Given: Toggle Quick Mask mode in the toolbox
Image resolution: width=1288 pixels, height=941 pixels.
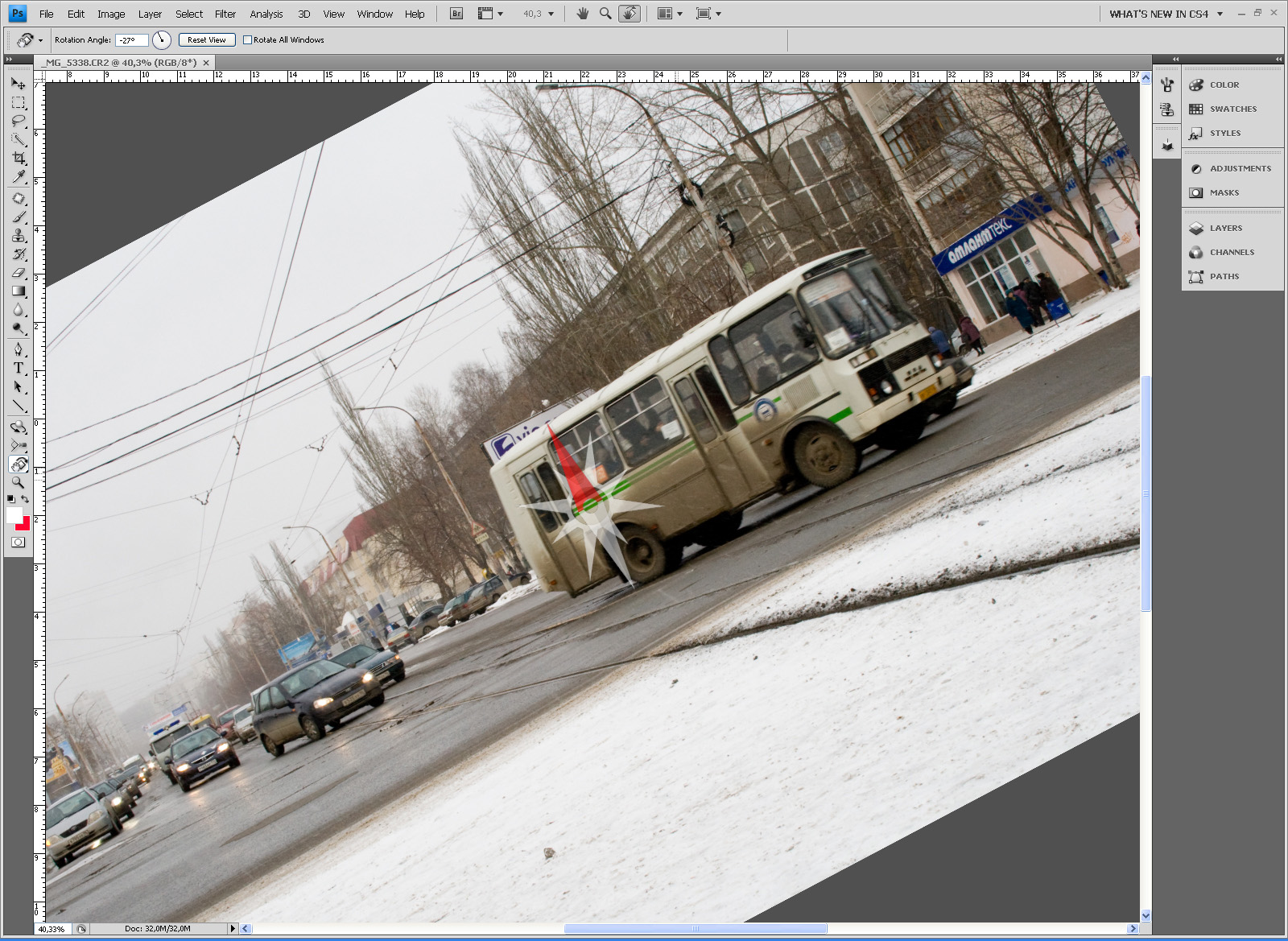Looking at the screenshot, I should [x=18, y=543].
